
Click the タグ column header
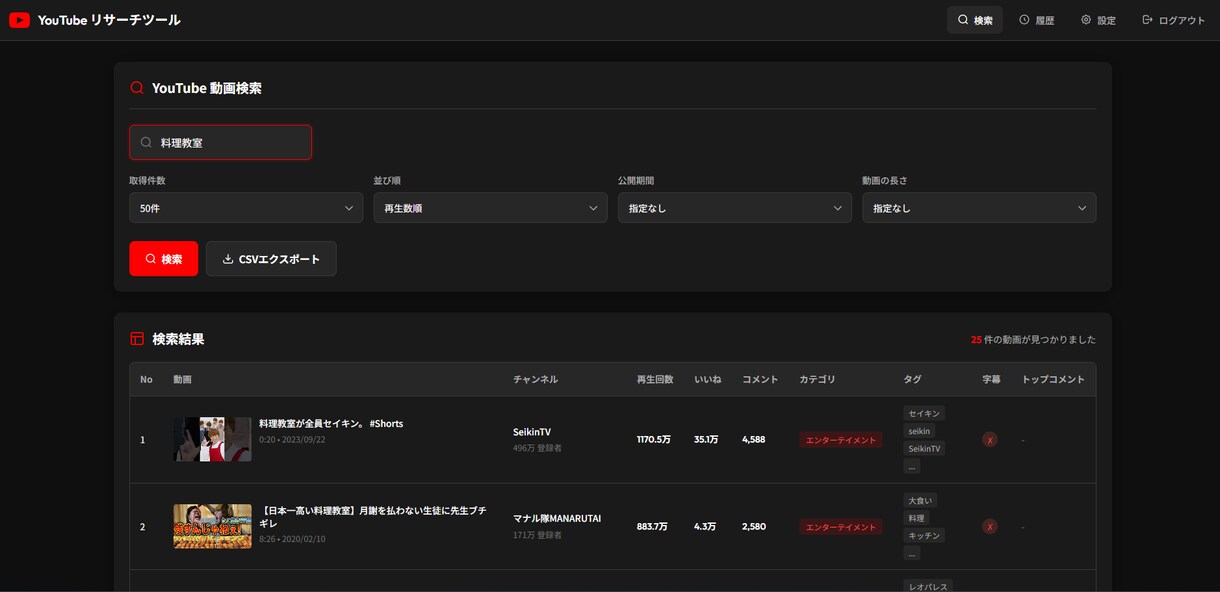(x=912, y=380)
